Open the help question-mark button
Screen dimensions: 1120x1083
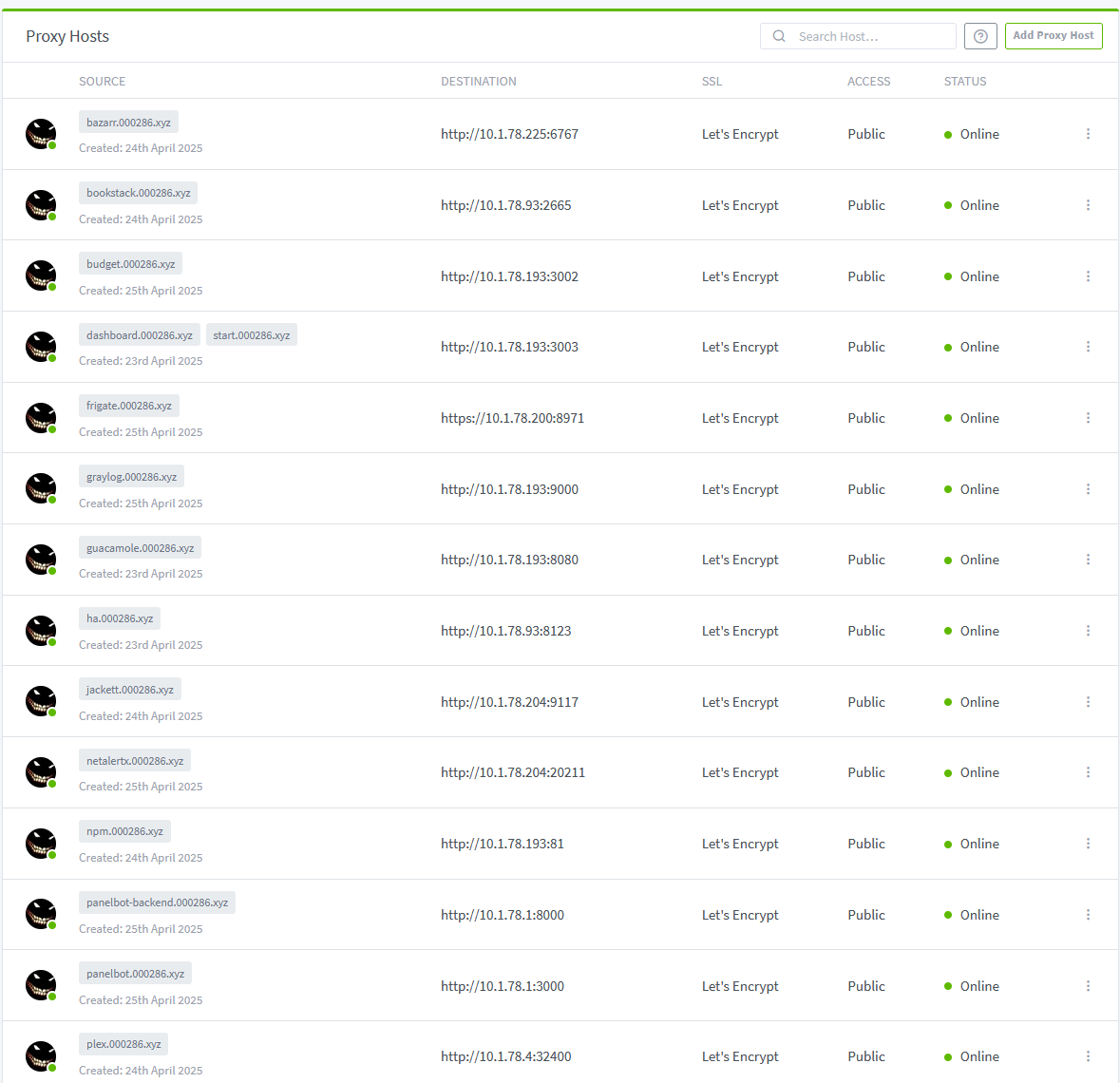click(x=980, y=36)
